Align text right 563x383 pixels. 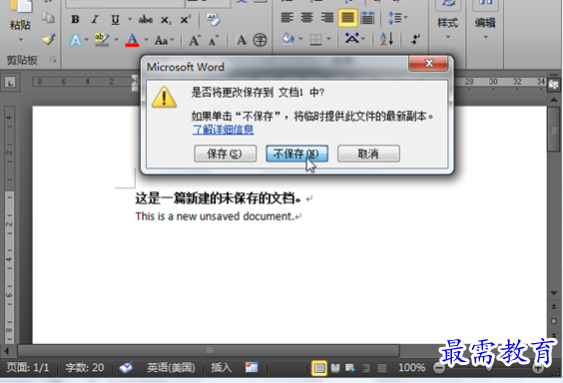coord(327,17)
